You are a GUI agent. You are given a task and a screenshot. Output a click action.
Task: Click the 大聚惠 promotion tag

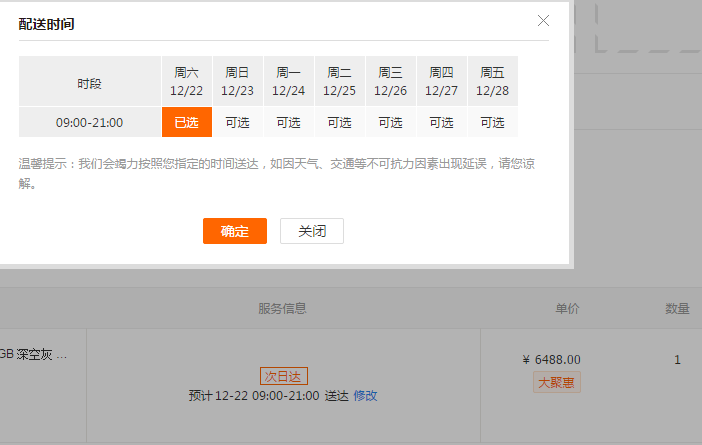(x=556, y=382)
